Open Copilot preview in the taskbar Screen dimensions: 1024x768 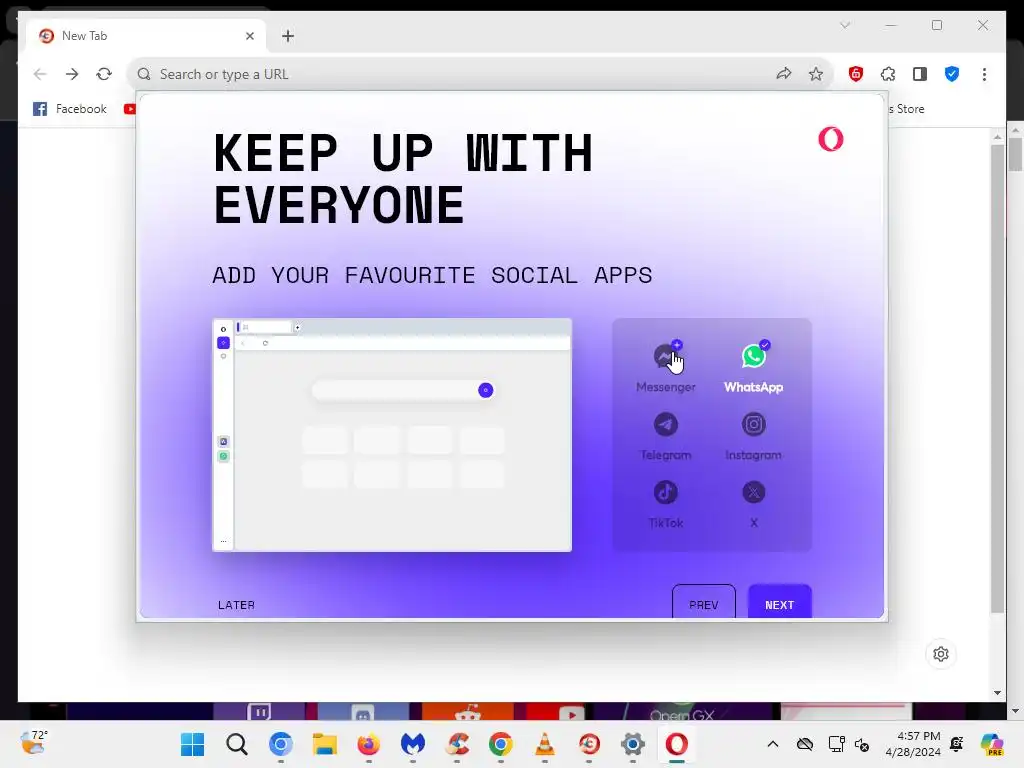(991, 744)
